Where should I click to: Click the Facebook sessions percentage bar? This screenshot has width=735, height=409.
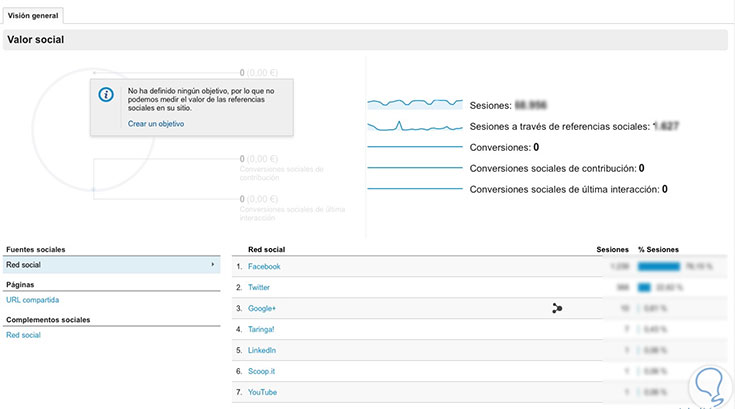point(659,267)
